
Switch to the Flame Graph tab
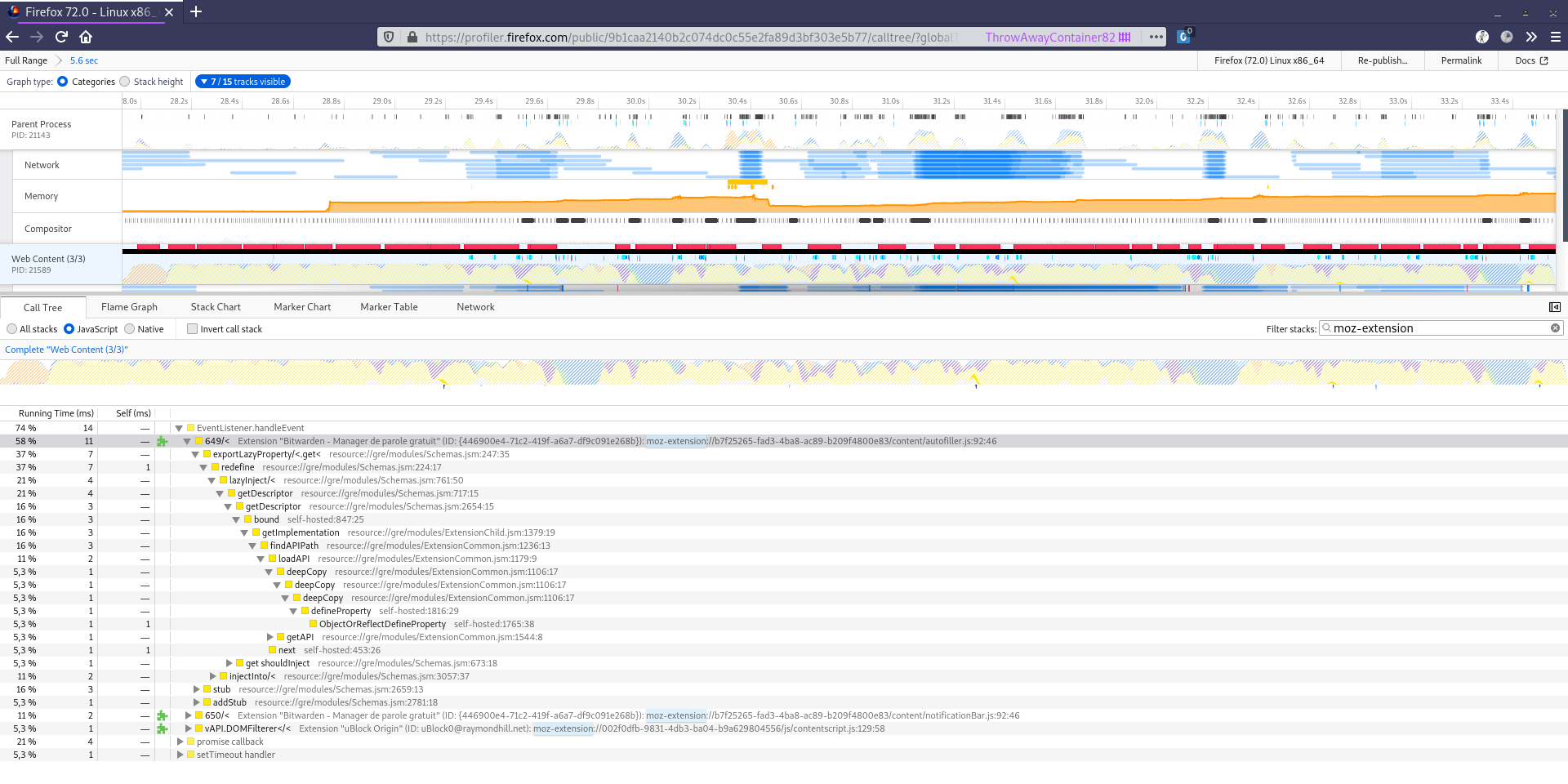pos(129,307)
